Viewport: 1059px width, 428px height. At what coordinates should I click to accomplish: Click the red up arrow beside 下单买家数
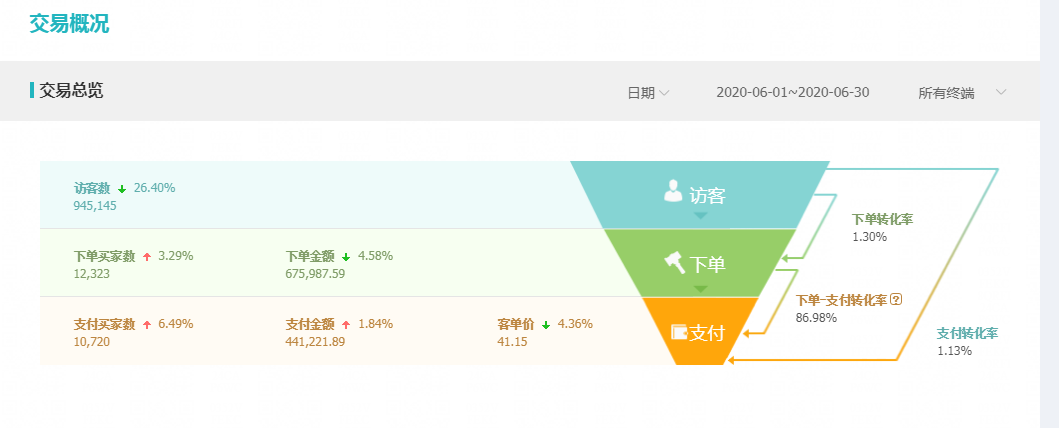(147, 257)
